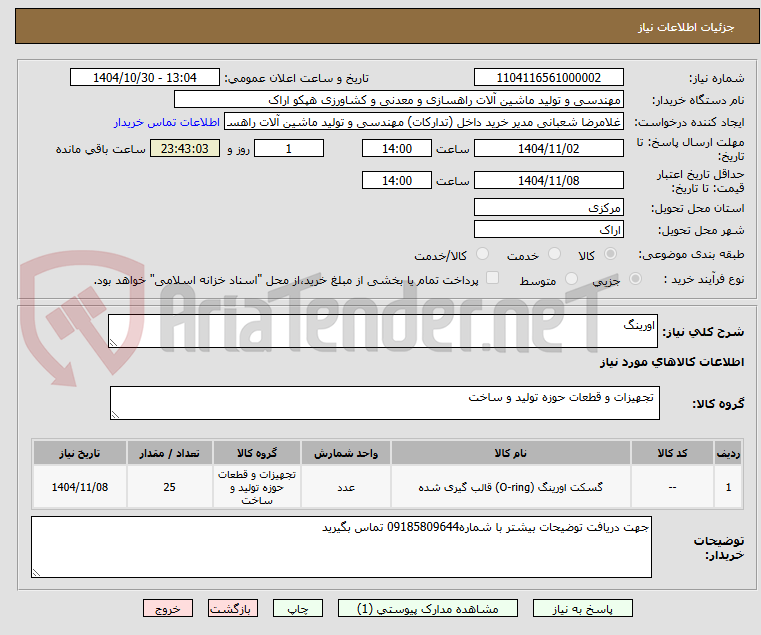Click the چاپ print button
761x635 pixels.
pos(298,608)
